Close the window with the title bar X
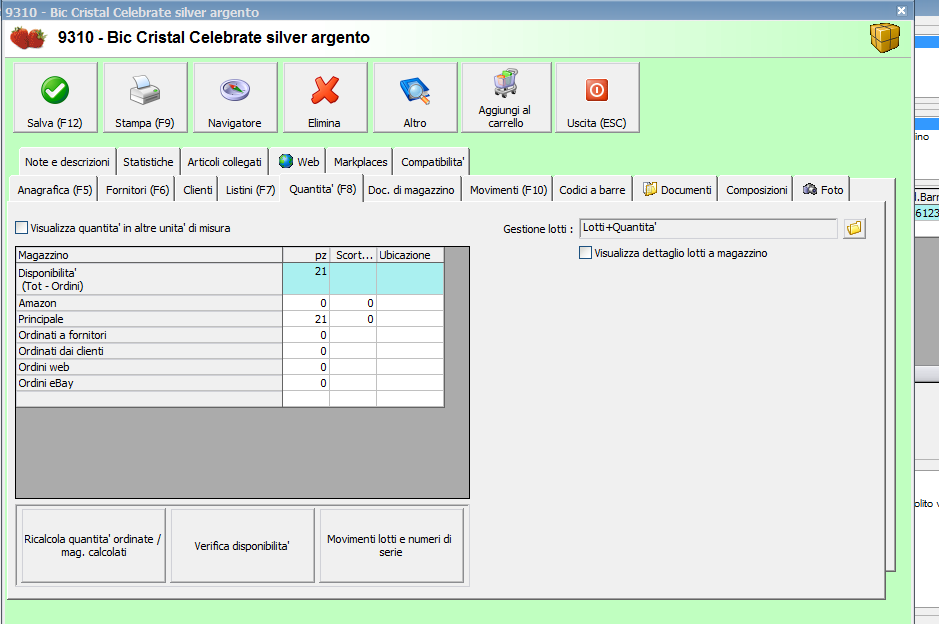Screen dimensions: 939x624 (x=901, y=10)
